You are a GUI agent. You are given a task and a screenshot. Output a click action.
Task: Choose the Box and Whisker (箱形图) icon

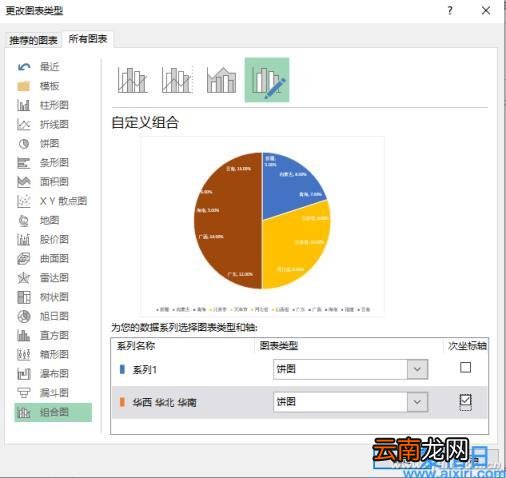coord(24,355)
